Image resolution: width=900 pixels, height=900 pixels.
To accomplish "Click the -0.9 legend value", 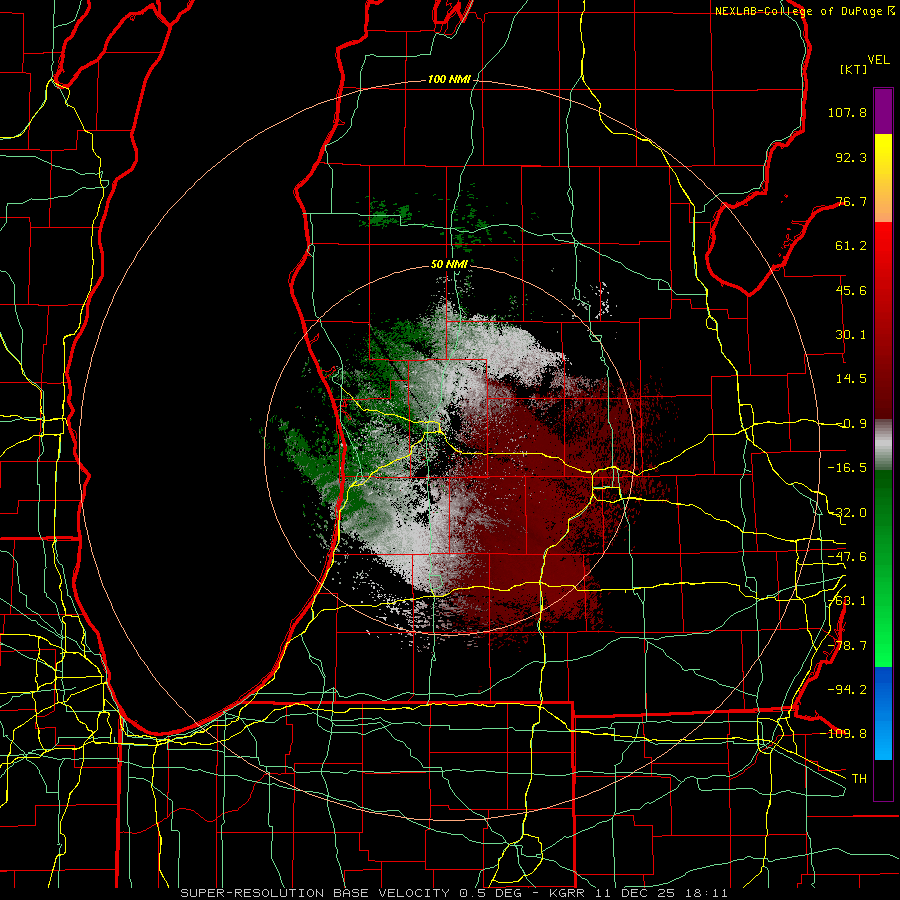I will coord(851,424).
